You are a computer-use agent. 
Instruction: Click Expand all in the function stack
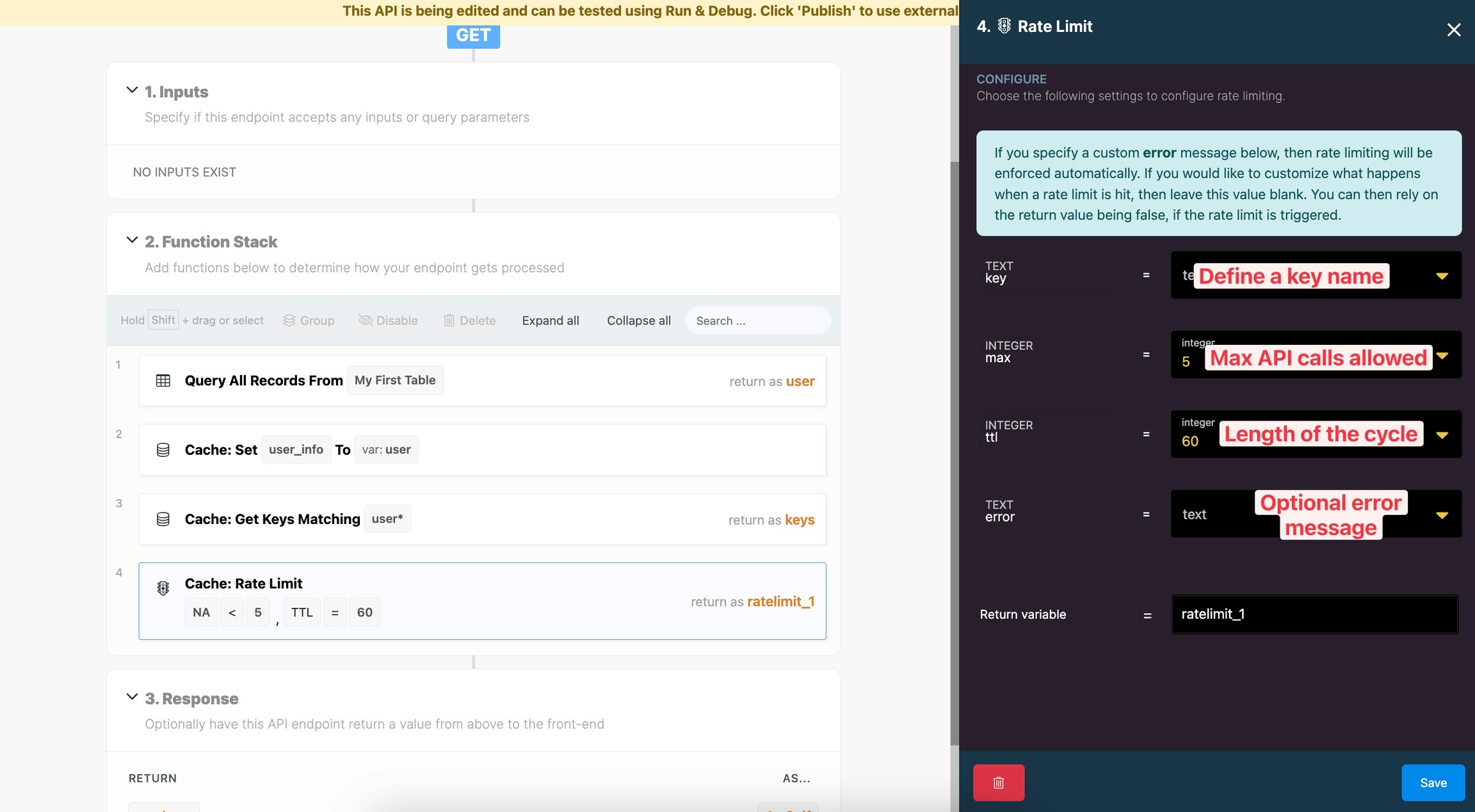point(550,321)
